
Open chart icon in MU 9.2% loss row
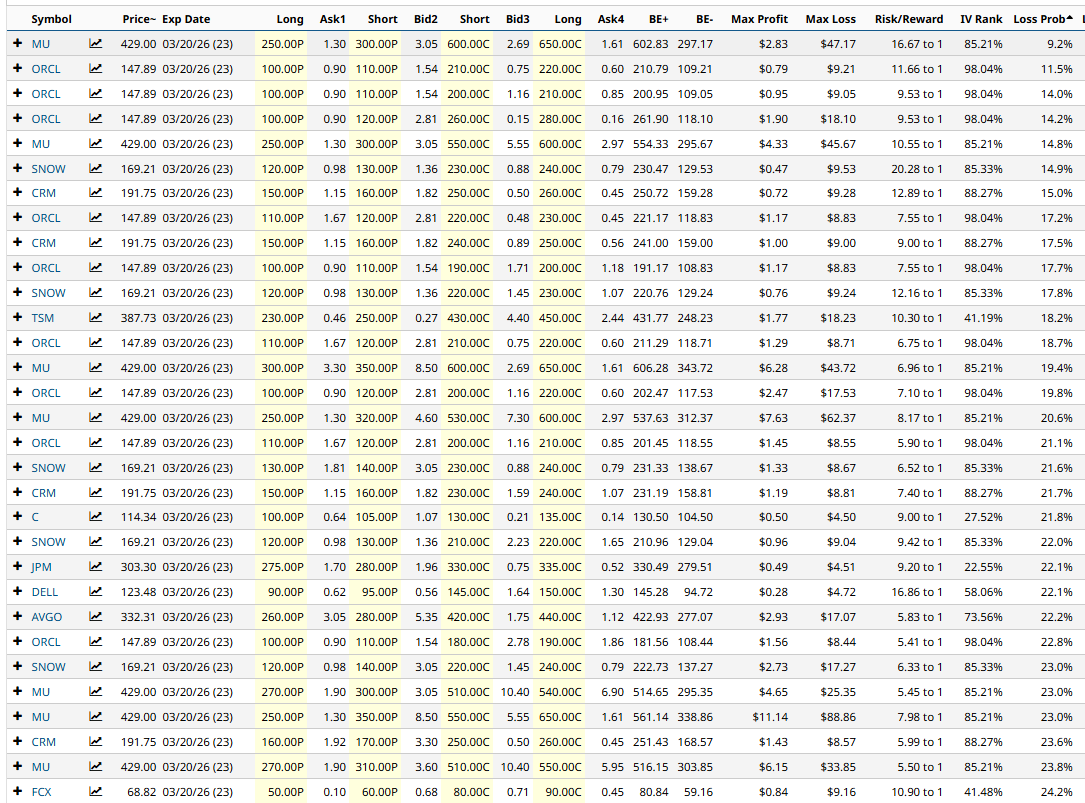95,44
